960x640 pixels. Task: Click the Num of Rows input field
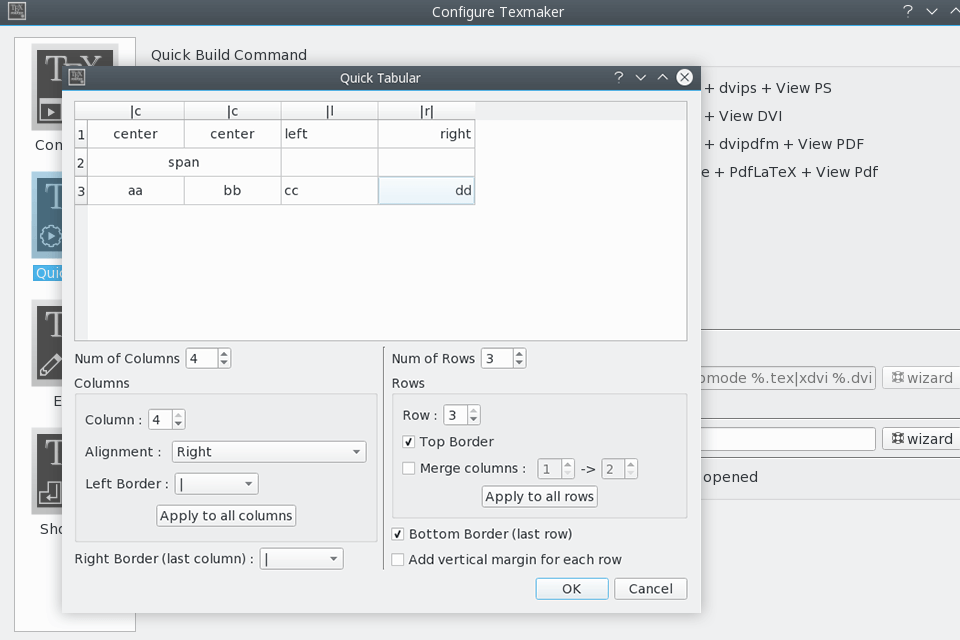click(x=497, y=358)
